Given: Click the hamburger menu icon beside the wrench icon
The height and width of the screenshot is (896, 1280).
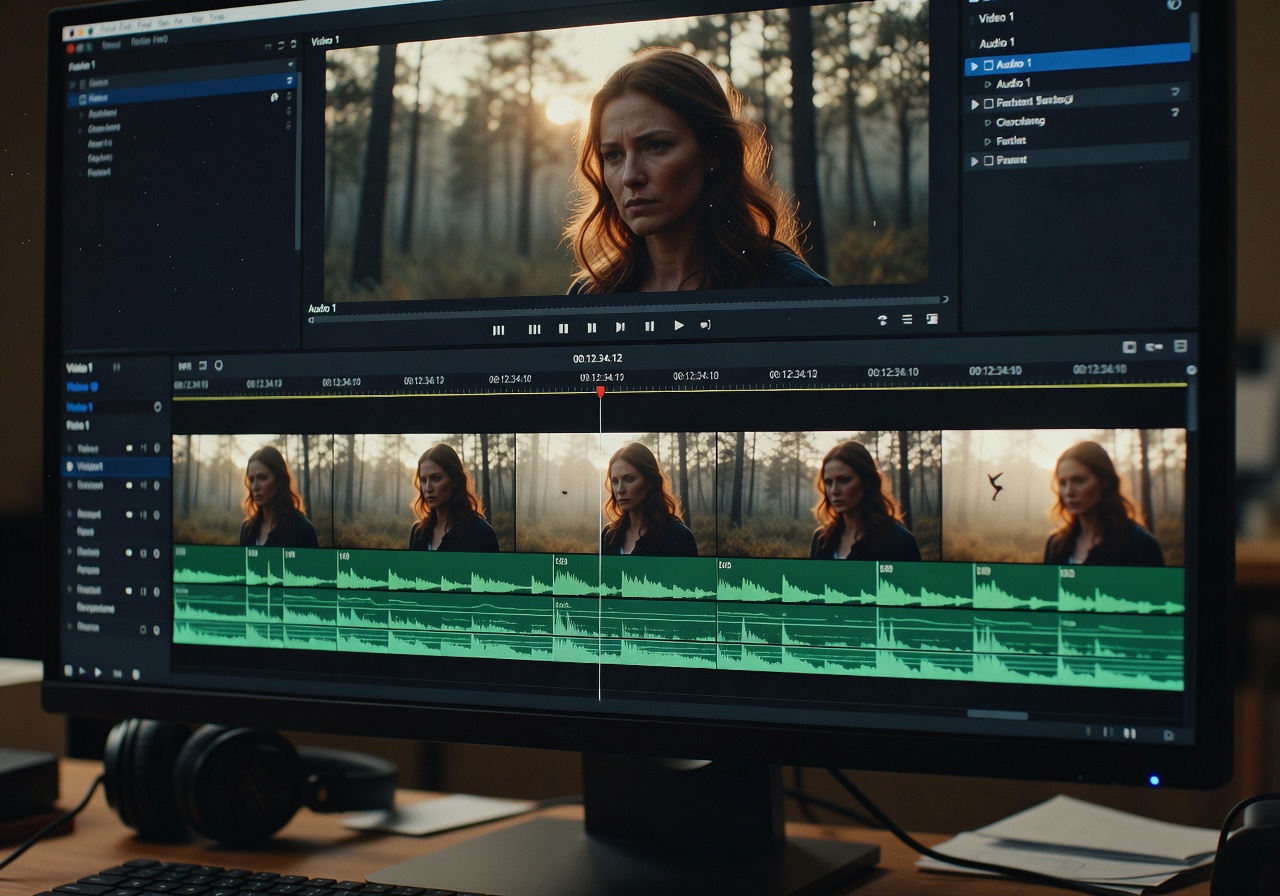Looking at the screenshot, I should [x=907, y=319].
